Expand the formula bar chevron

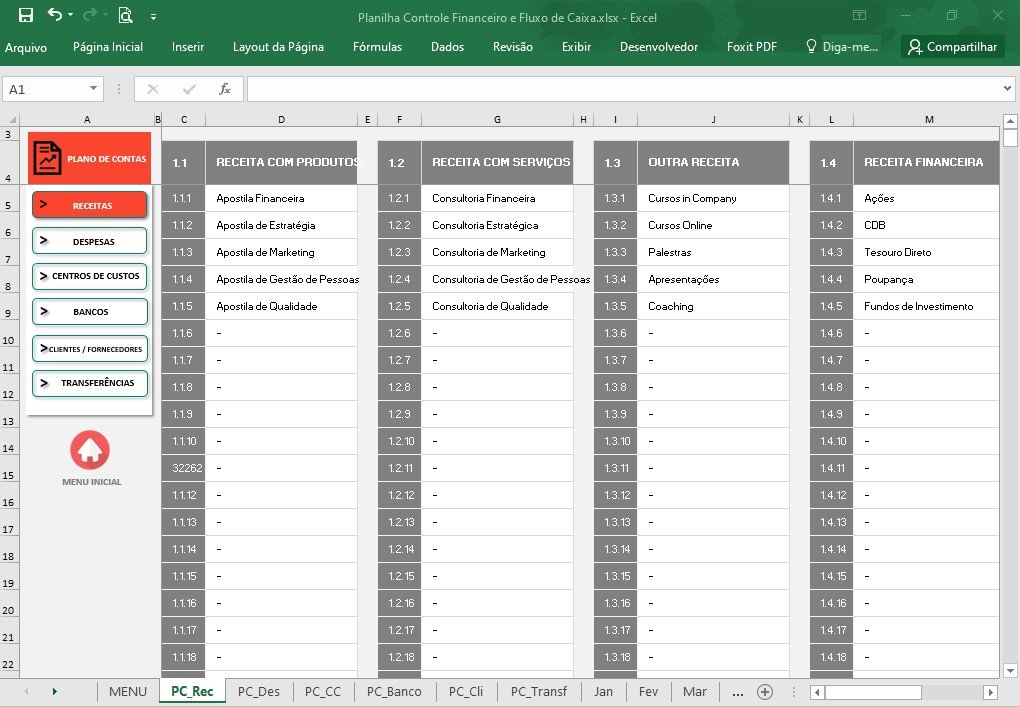(x=1007, y=88)
